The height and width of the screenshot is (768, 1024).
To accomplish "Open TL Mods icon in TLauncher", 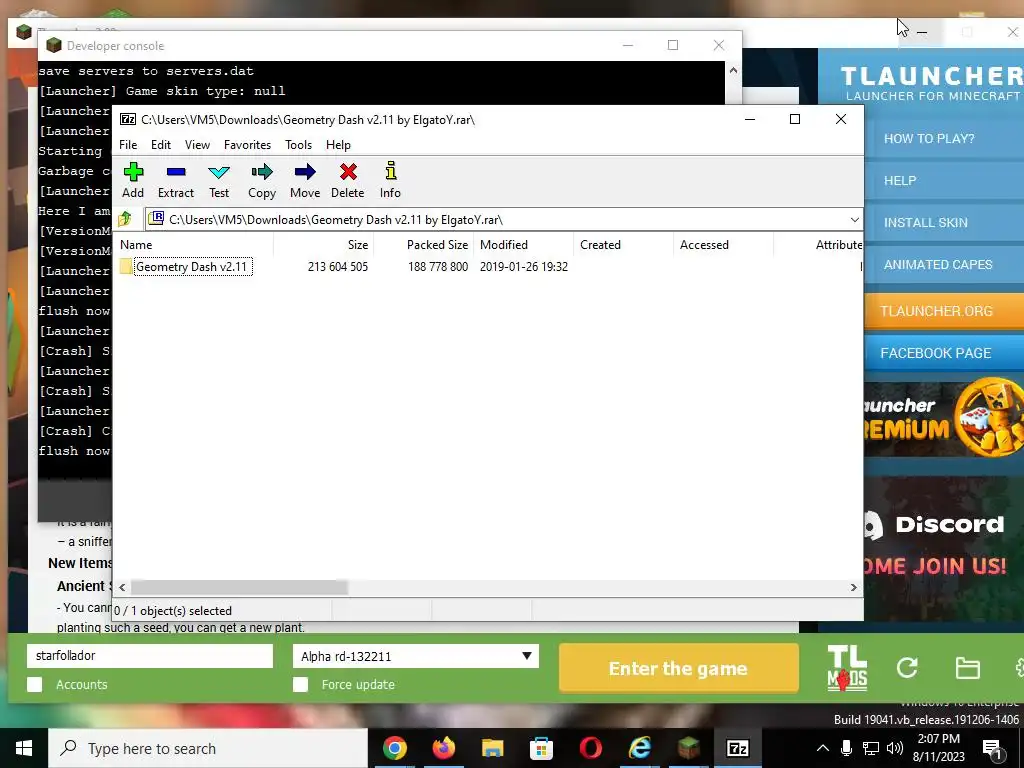I will point(847,668).
